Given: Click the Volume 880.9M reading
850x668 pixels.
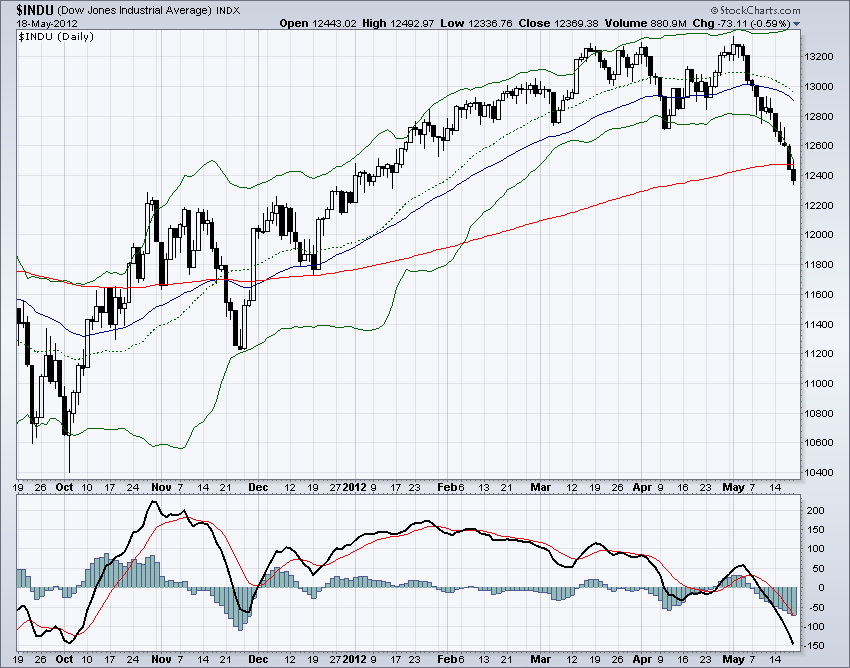Looking at the screenshot, I should (646, 23).
